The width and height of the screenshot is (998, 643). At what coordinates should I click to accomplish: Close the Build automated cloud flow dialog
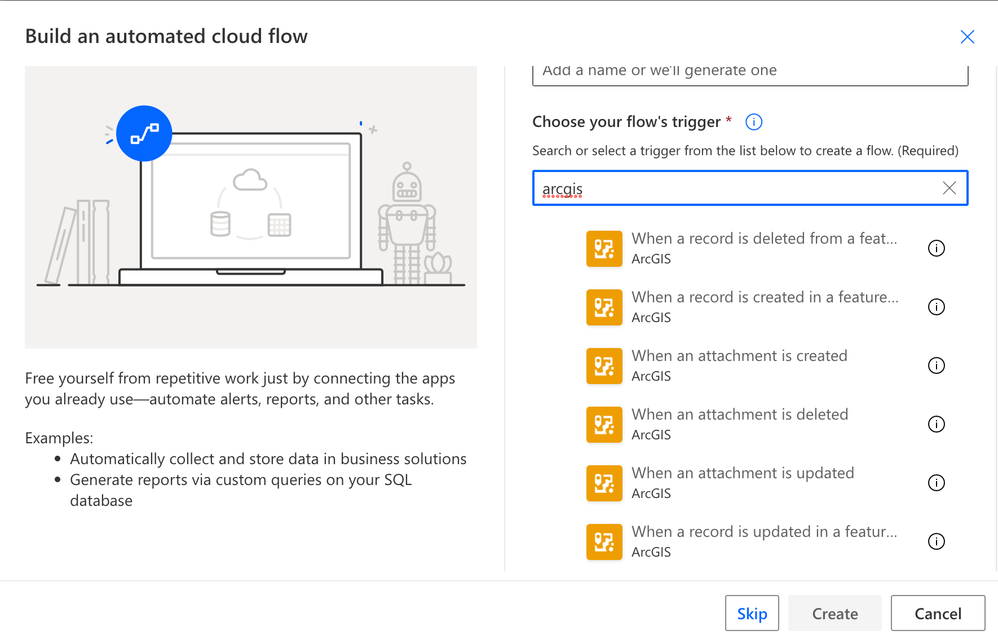click(967, 37)
